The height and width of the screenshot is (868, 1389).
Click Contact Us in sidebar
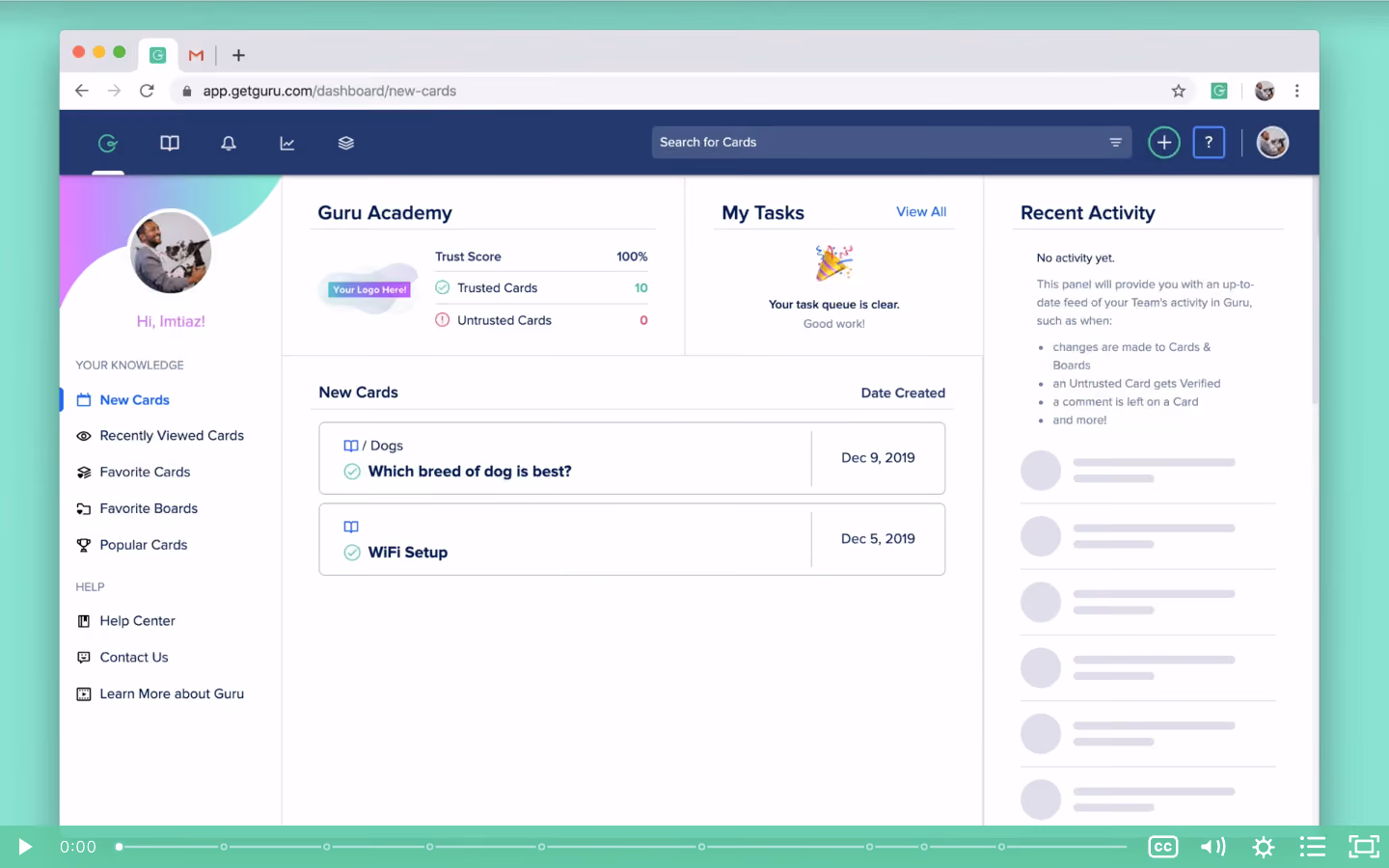coord(134,658)
